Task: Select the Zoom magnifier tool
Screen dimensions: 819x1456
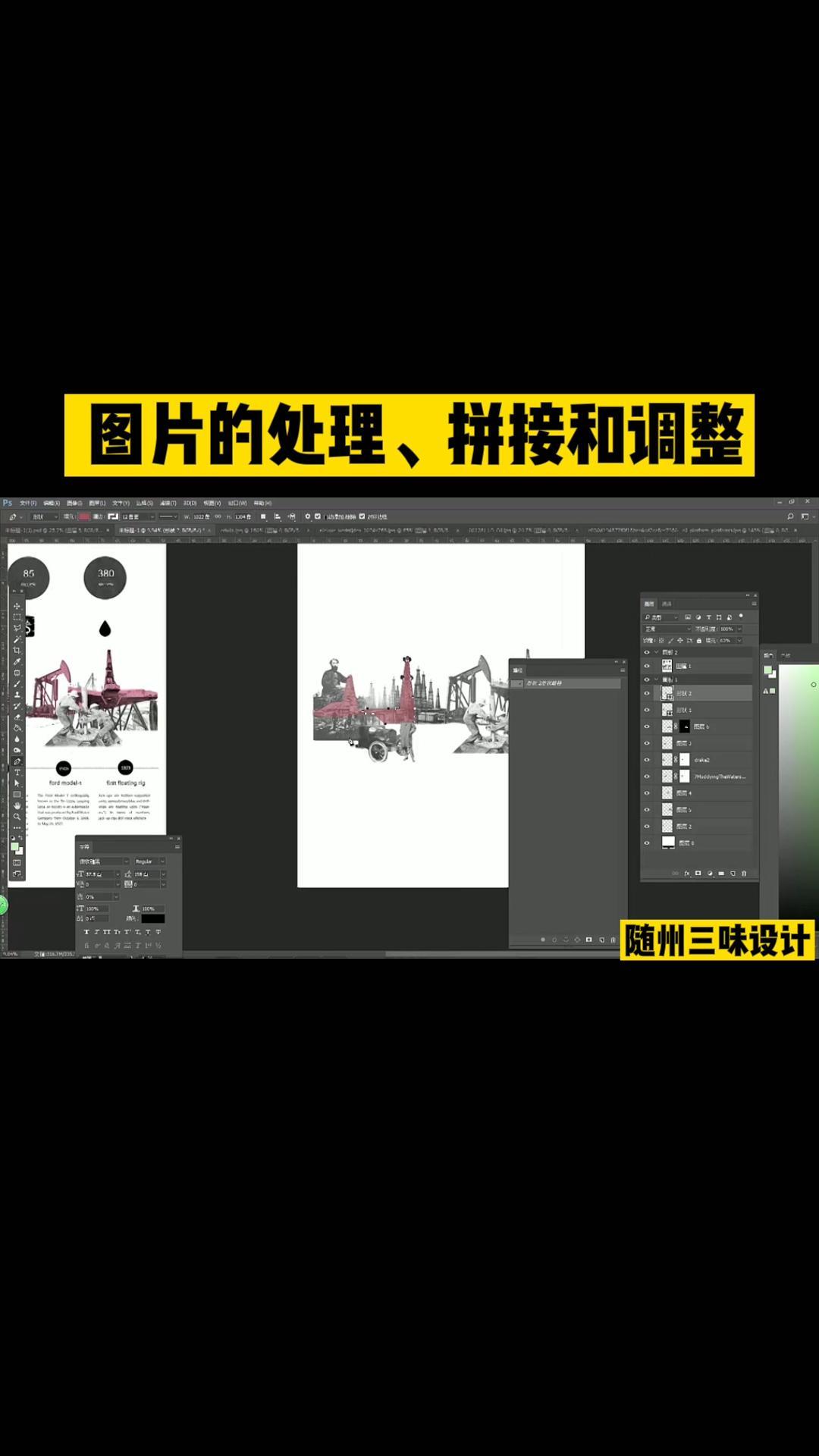Action: point(17,817)
